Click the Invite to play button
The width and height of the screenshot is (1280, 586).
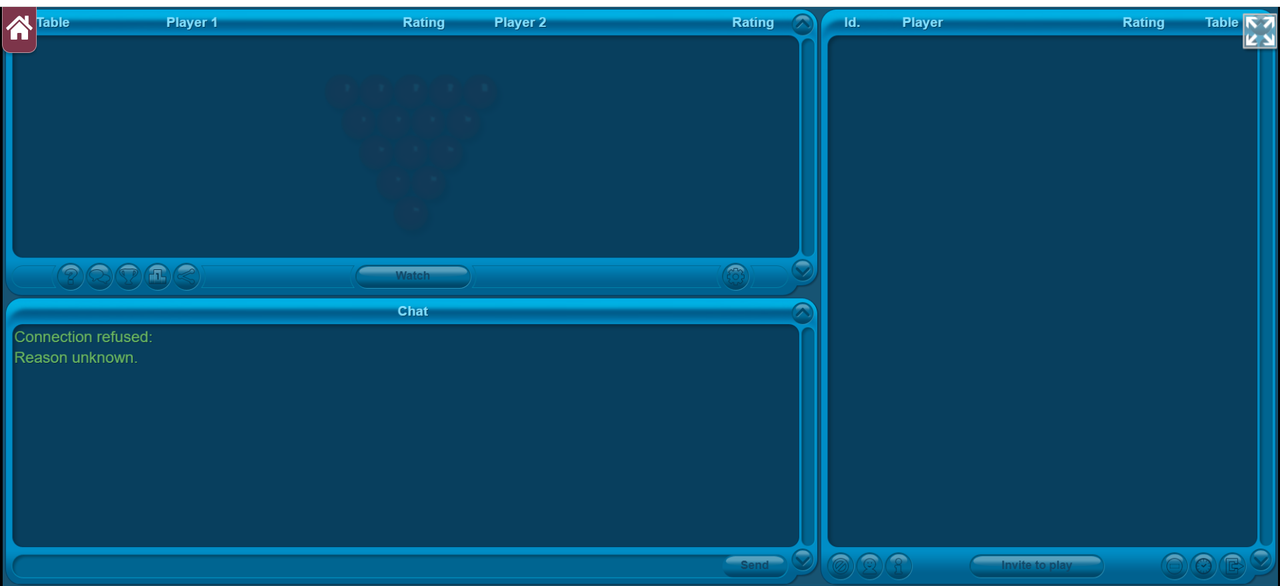pos(1036,566)
